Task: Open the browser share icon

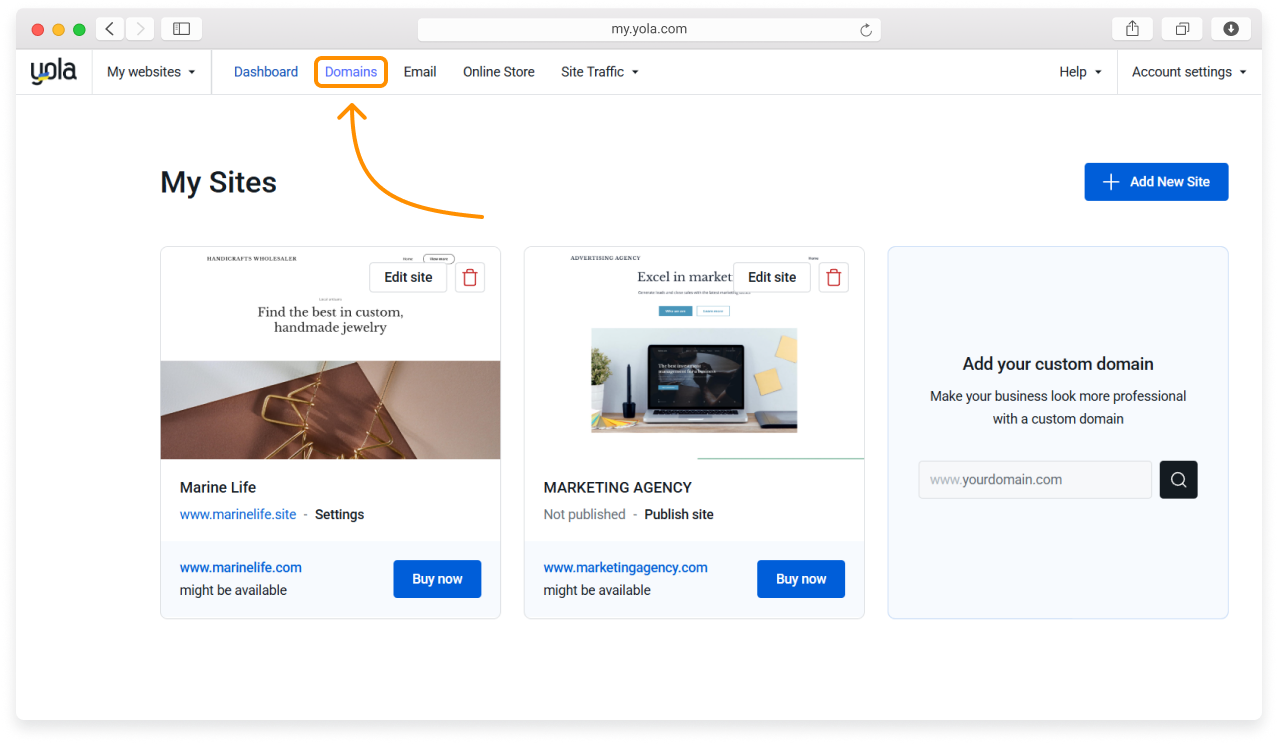Action: (1132, 29)
